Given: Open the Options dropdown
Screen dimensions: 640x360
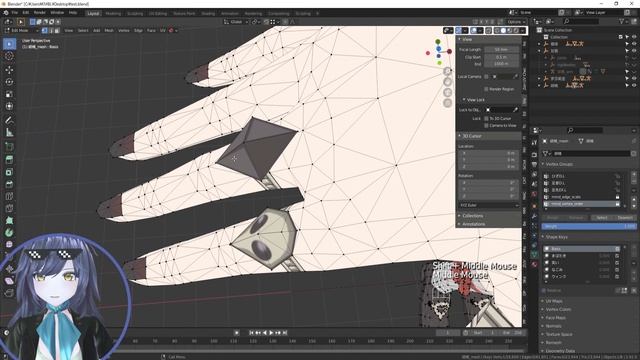Looking at the screenshot, I should point(516,22).
